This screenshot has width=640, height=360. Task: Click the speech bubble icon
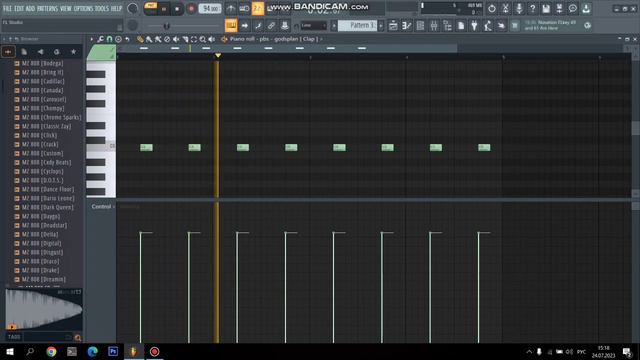pos(573,9)
